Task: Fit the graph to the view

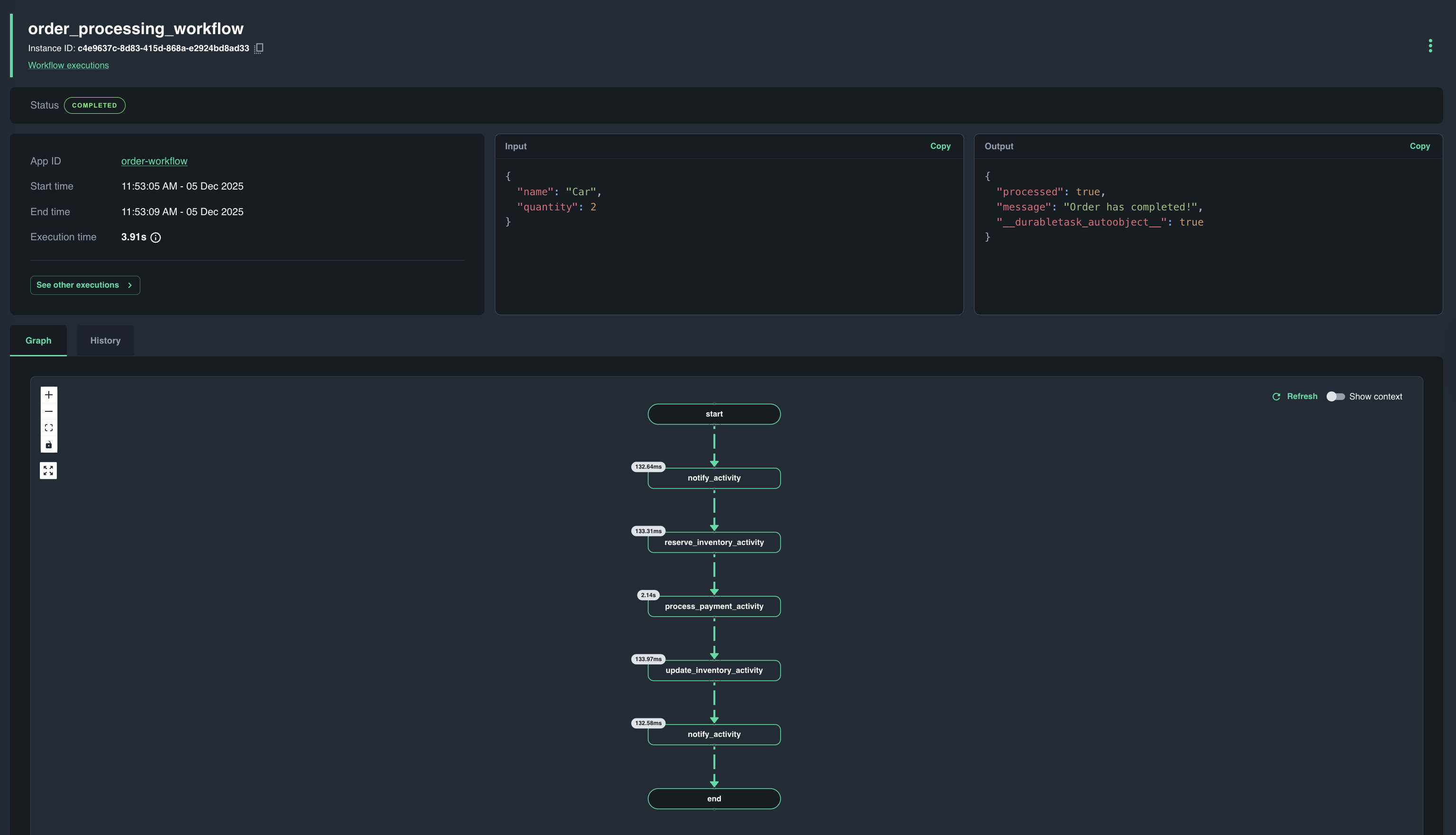Action: 49,427
